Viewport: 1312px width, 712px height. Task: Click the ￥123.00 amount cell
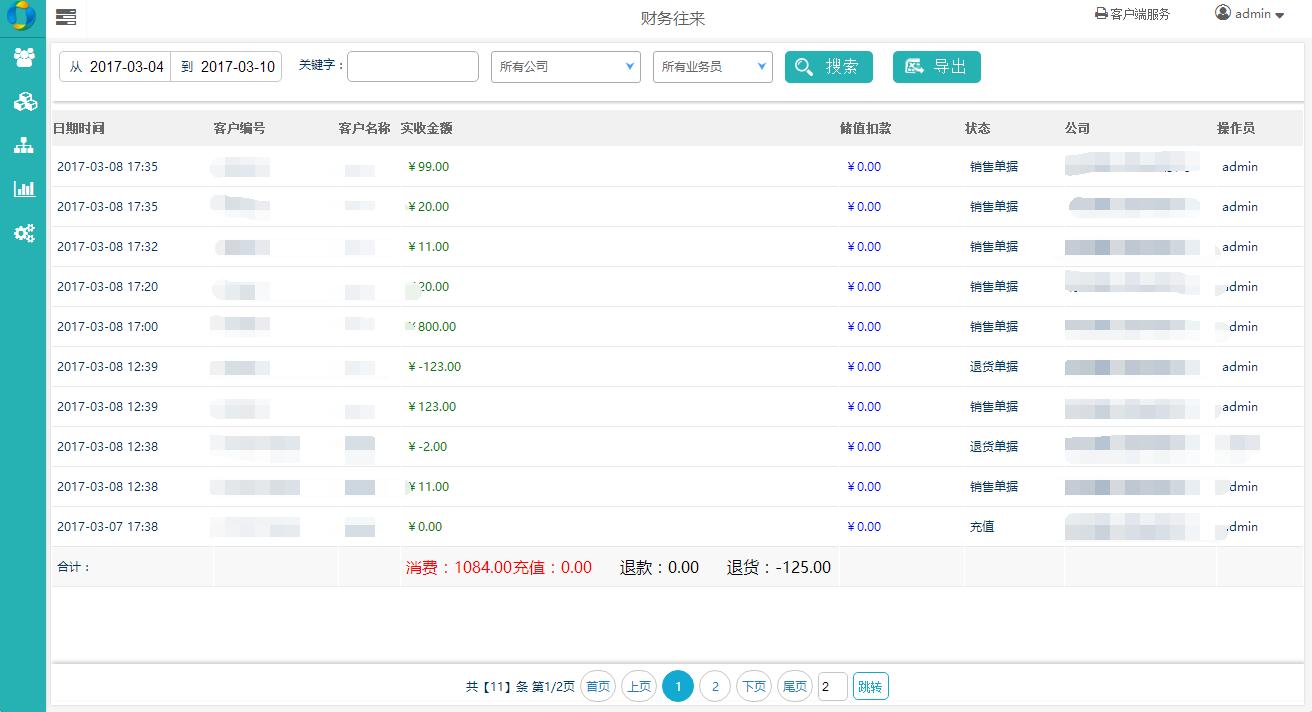(432, 407)
